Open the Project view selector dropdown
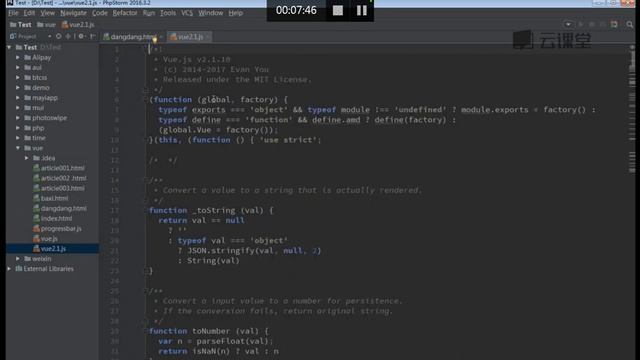 [x=49, y=36]
